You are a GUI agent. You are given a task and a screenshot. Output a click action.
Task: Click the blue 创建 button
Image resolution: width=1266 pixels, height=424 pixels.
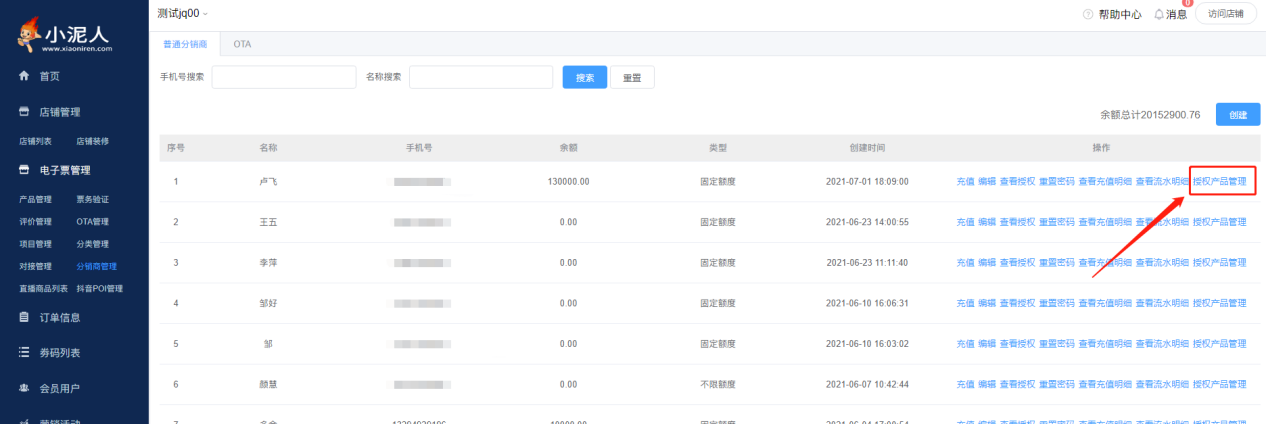tap(1237, 115)
